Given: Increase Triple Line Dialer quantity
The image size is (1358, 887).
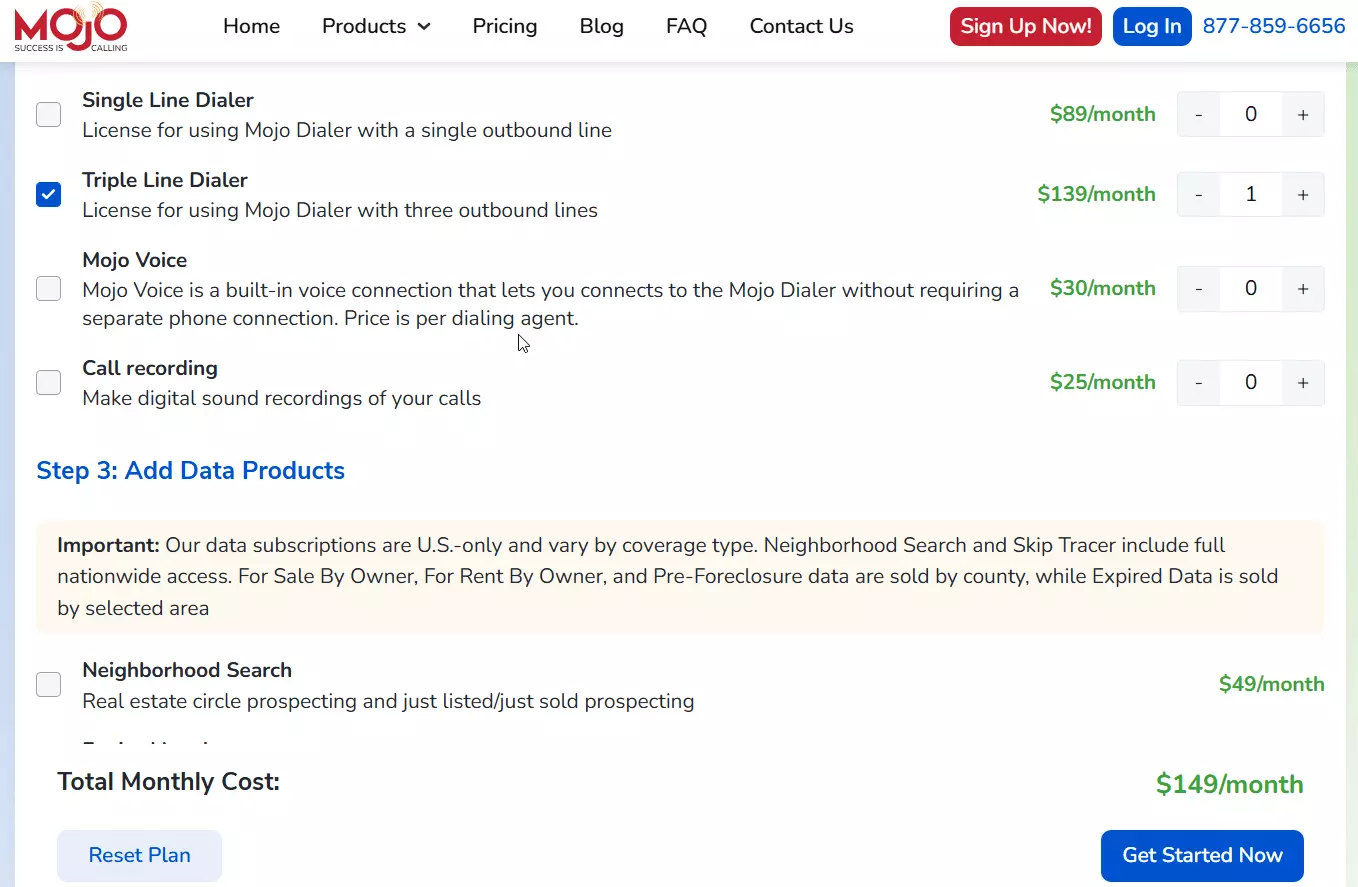Looking at the screenshot, I should (1303, 195).
